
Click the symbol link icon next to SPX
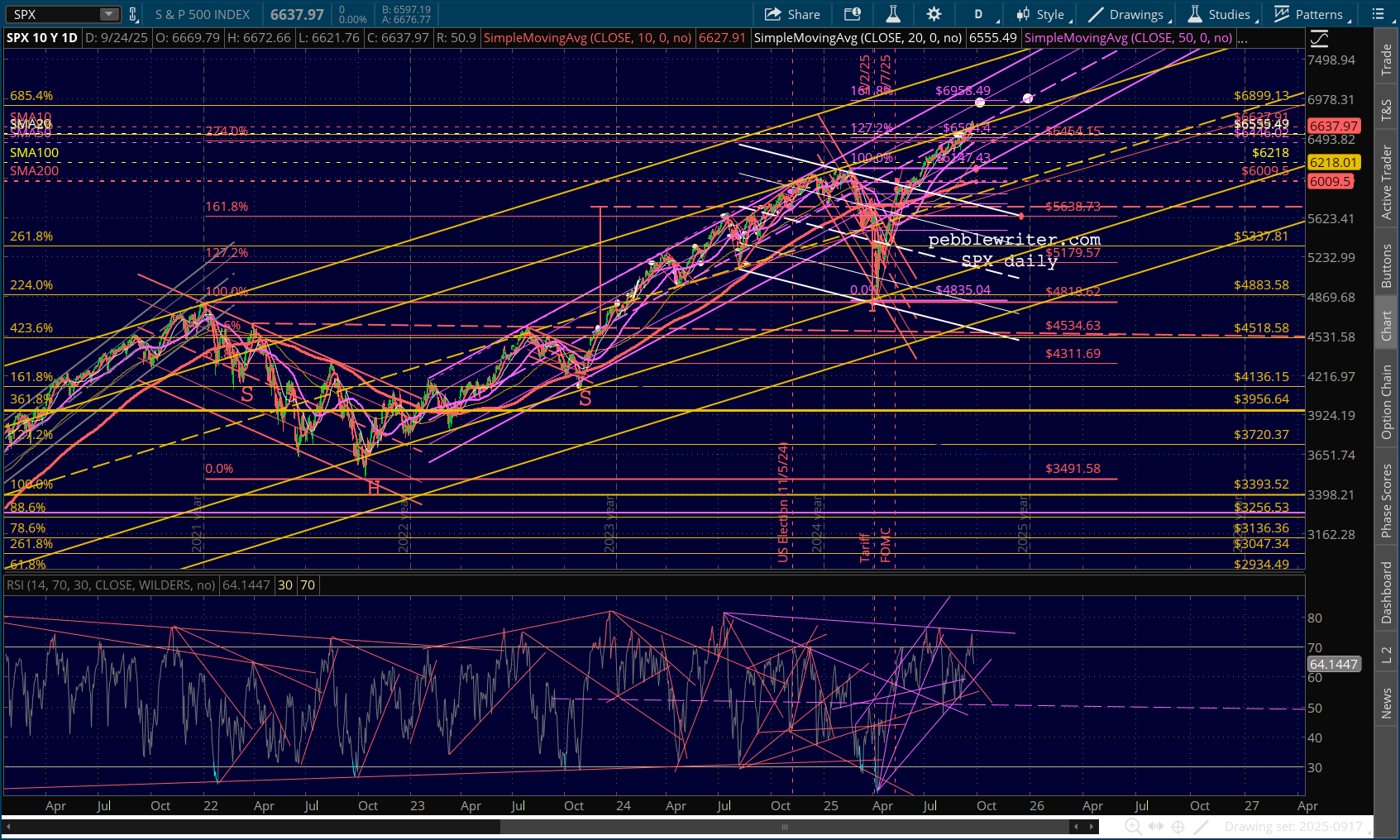(x=133, y=14)
